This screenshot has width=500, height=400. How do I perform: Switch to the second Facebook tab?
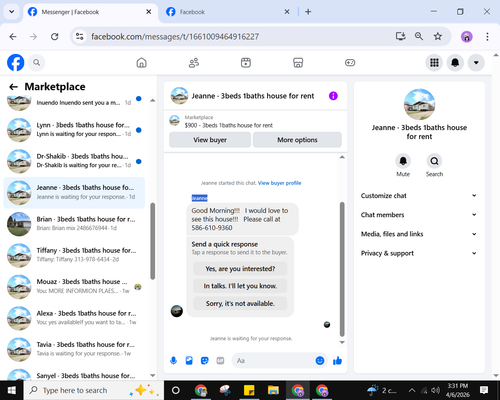pyautogui.click(x=228, y=12)
